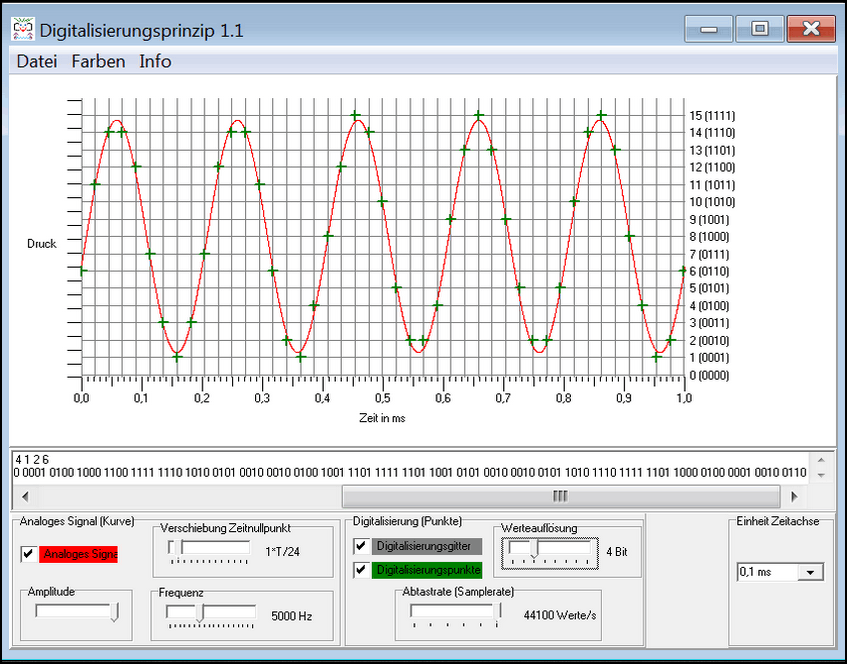847x664 pixels.
Task: Click inside the binary values text box
Action: (x=411, y=467)
